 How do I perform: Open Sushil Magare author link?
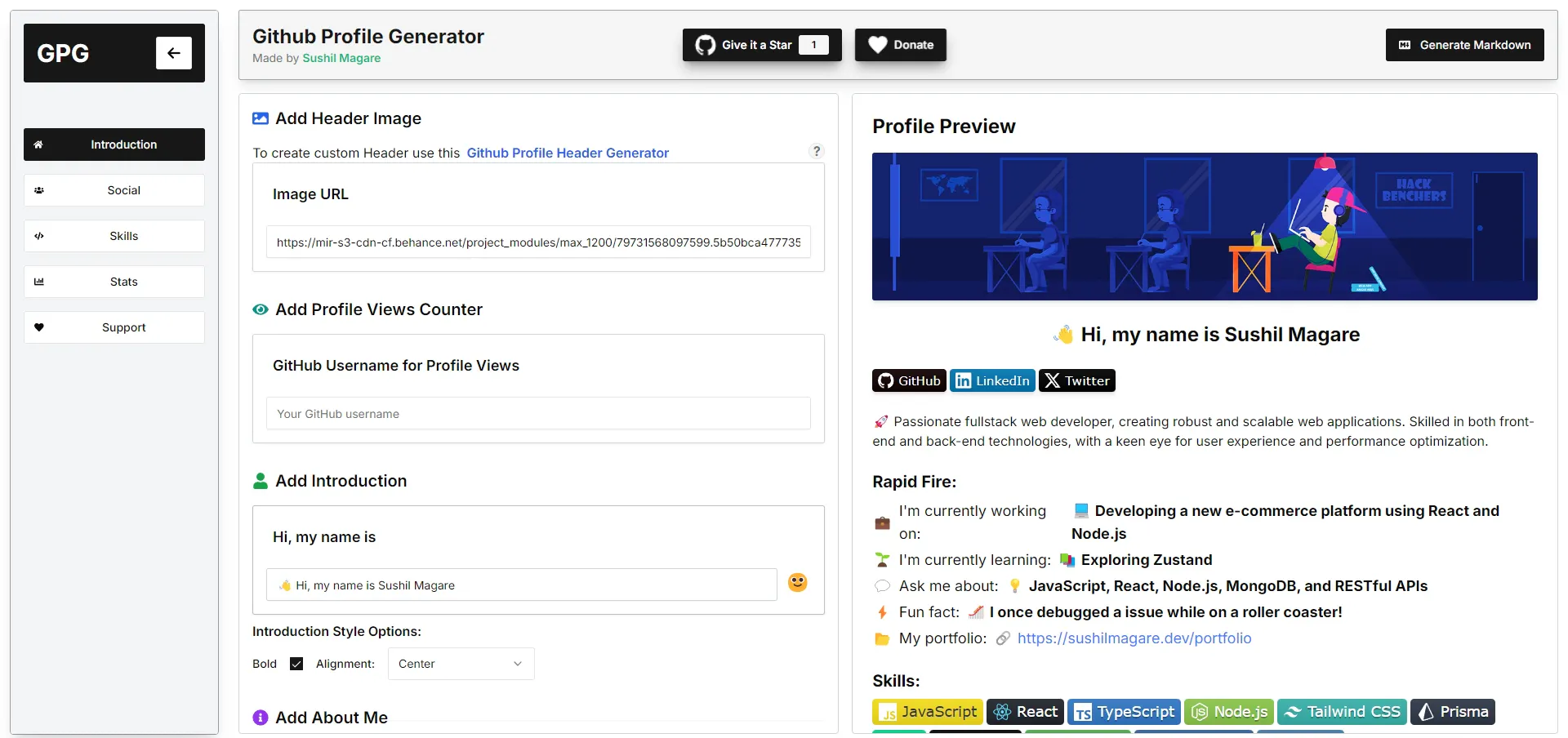[x=341, y=58]
